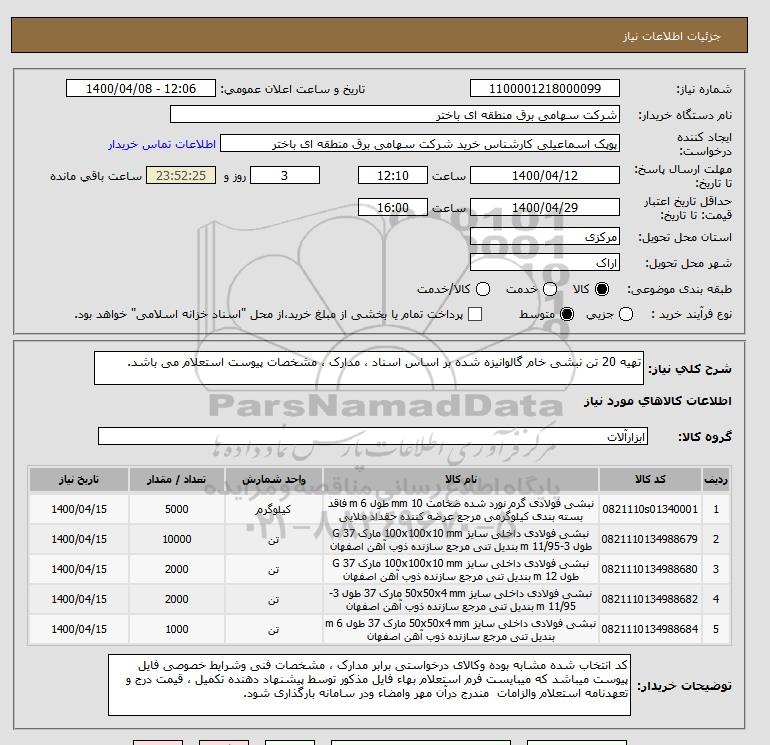Screen dimensions: 770x745
Task: Click the response deadline date 1400/04/12
Action: (x=545, y=175)
